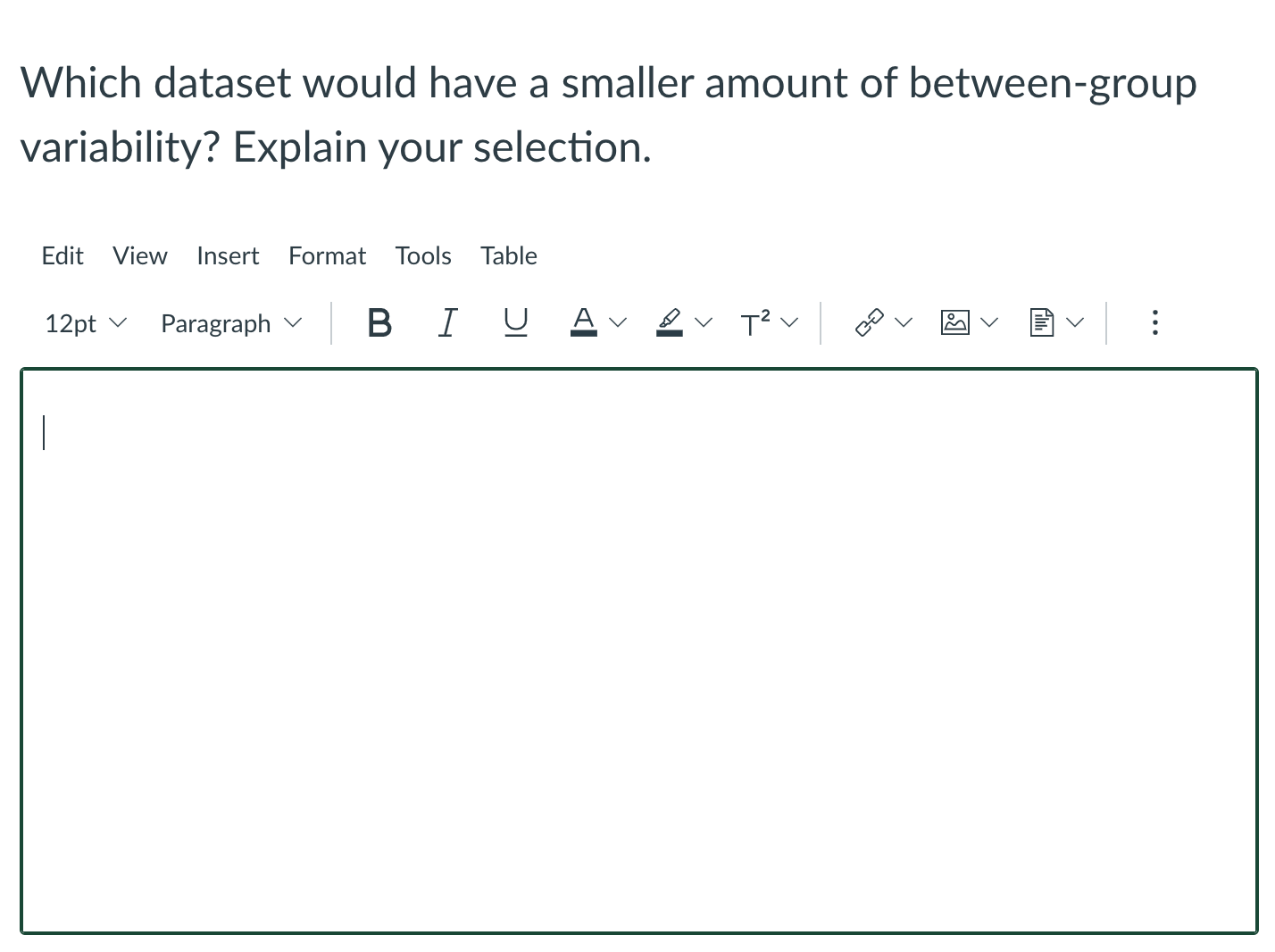Open the font size dropdown

(x=85, y=323)
